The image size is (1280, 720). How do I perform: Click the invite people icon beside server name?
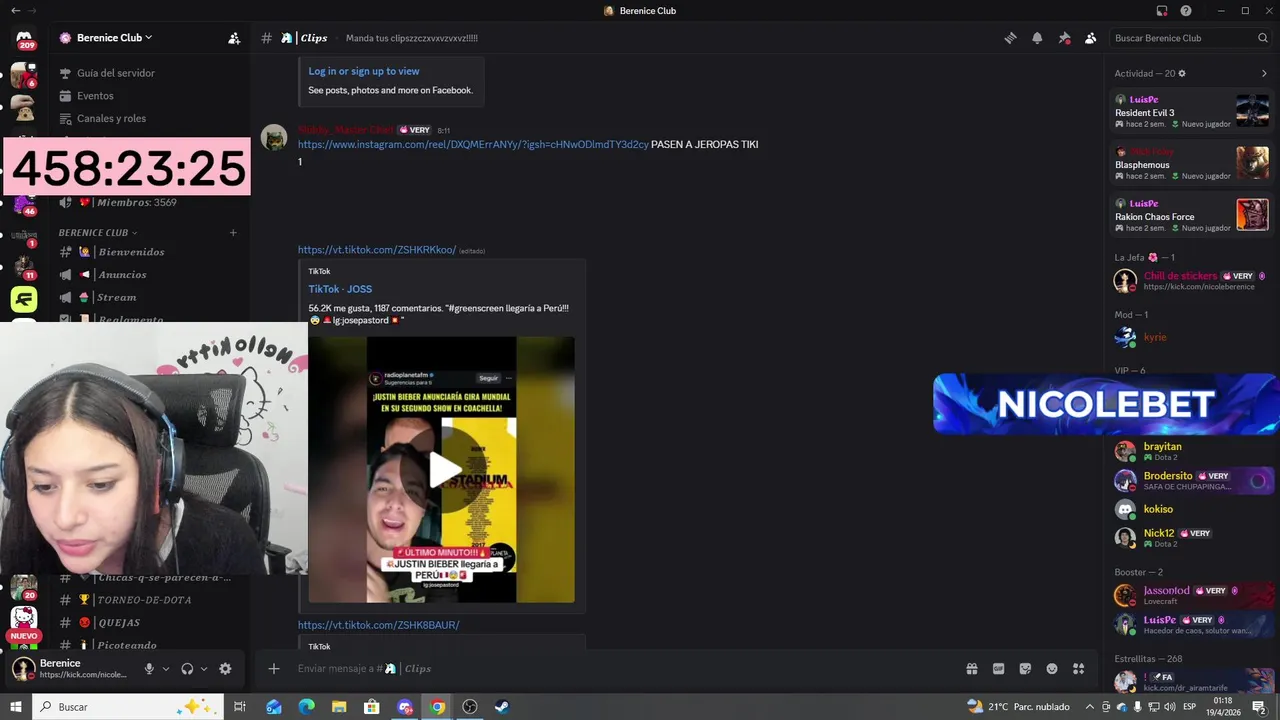[234, 38]
